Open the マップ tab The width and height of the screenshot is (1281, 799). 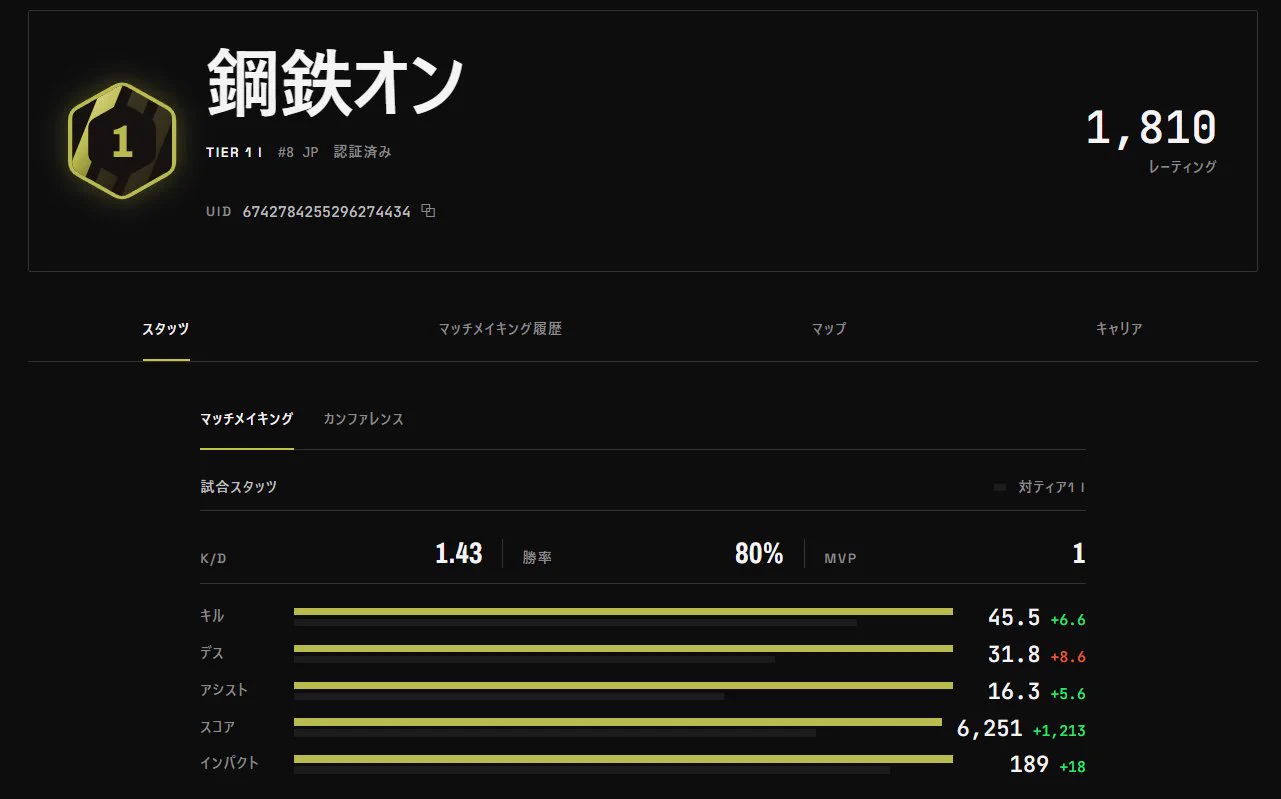(829, 329)
